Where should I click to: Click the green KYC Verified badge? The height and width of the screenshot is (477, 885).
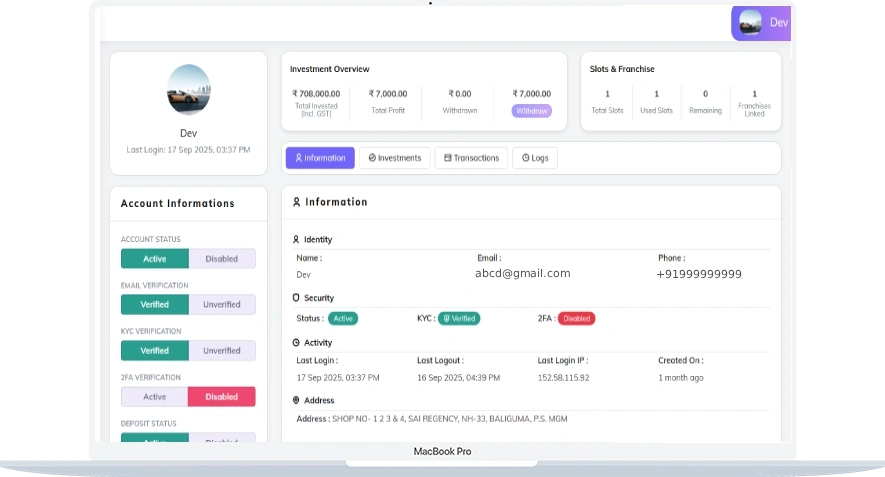point(459,319)
